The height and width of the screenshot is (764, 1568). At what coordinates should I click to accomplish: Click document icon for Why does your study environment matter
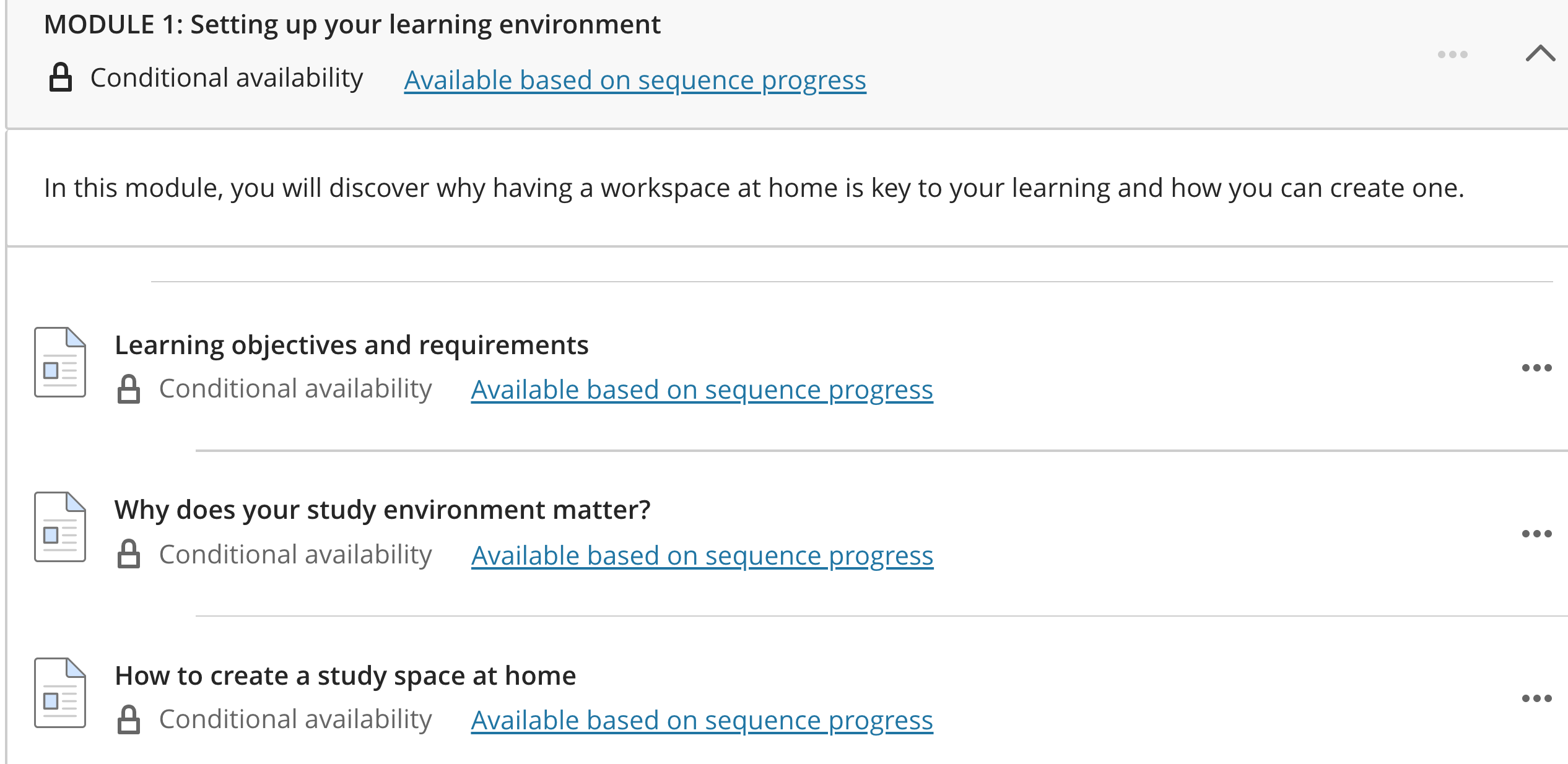(x=60, y=527)
